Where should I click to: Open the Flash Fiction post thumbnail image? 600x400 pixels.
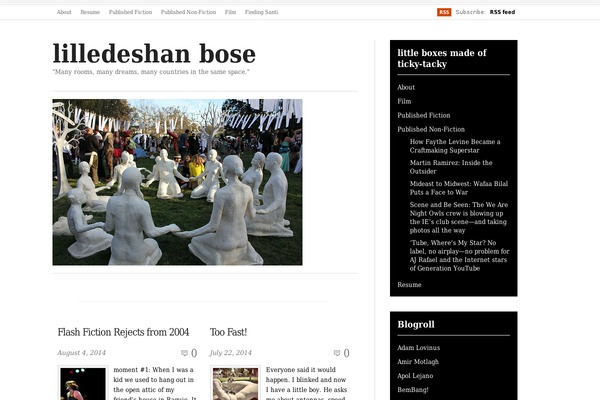coord(83,383)
